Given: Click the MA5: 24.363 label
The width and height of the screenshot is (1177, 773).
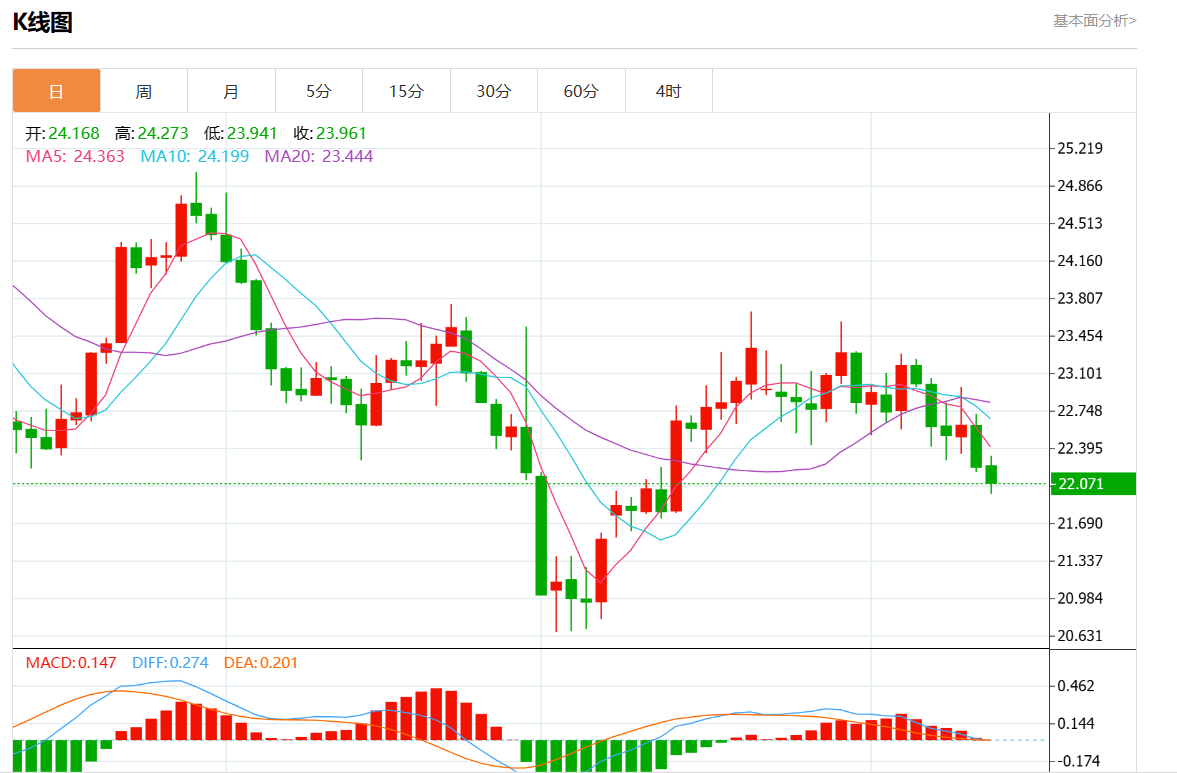Looking at the screenshot, I should (x=75, y=156).
